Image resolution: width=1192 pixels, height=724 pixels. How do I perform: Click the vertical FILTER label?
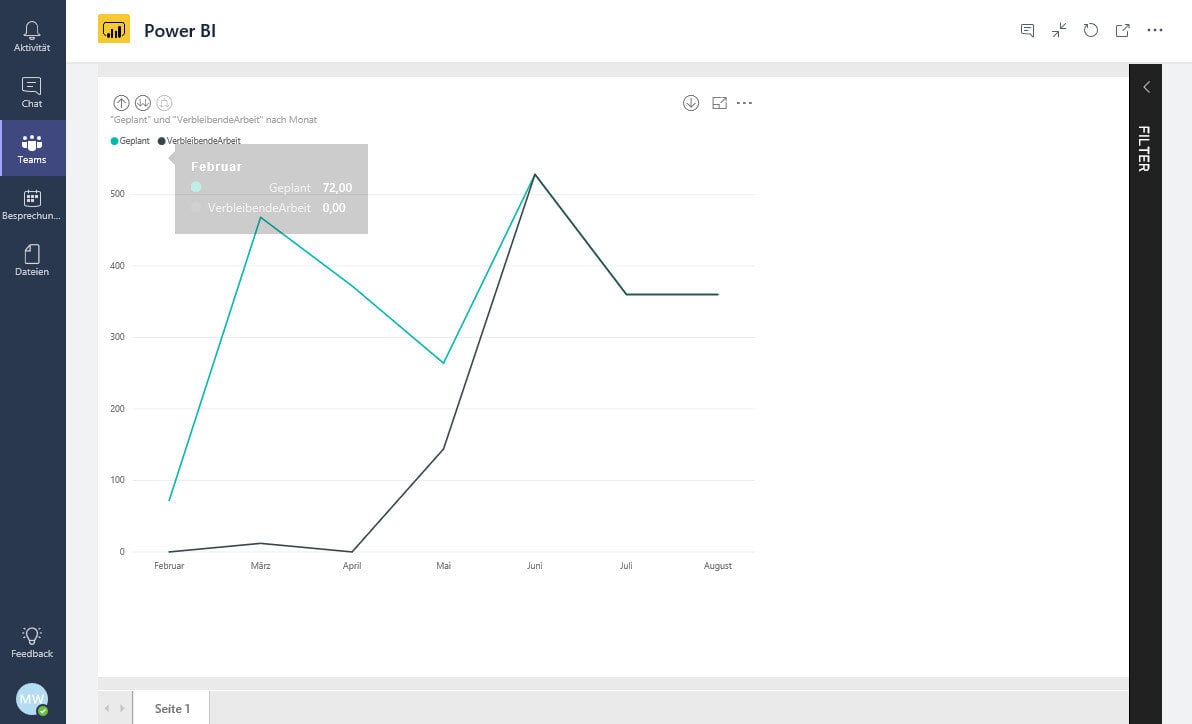pyautogui.click(x=1144, y=148)
